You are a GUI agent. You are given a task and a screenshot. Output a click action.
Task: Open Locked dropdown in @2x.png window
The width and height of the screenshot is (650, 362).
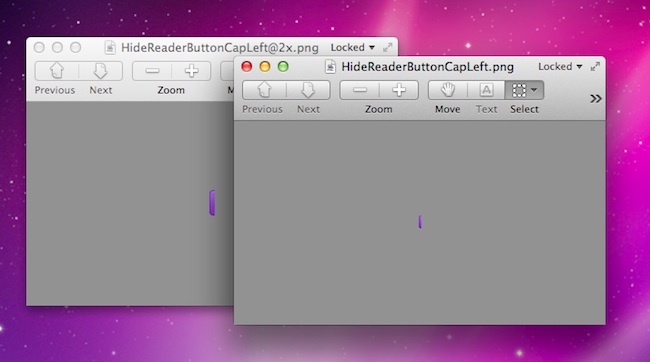(x=352, y=48)
